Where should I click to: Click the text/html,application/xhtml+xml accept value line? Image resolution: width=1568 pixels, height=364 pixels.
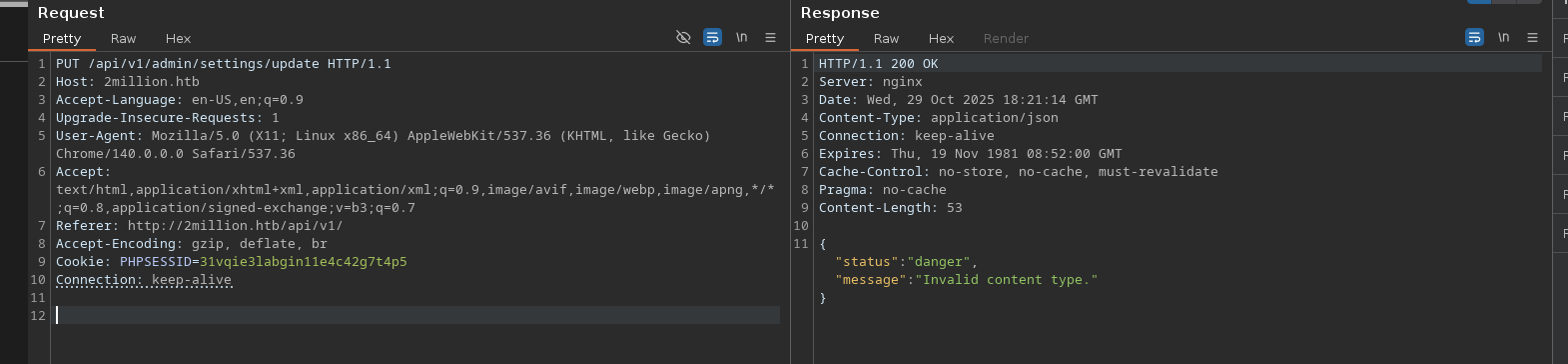415,189
